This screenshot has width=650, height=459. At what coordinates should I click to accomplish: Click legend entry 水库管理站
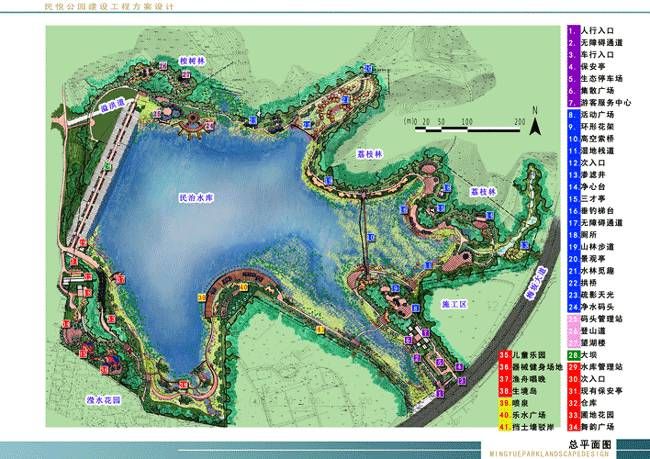click(595, 367)
